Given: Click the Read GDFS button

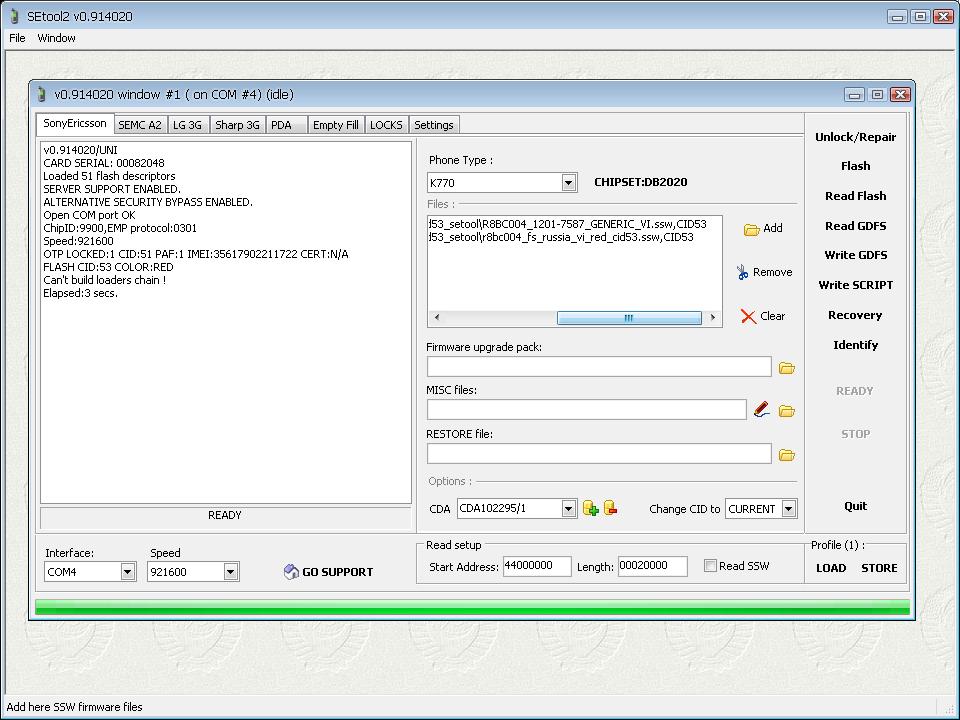Looking at the screenshot, I should pos(855,226).
